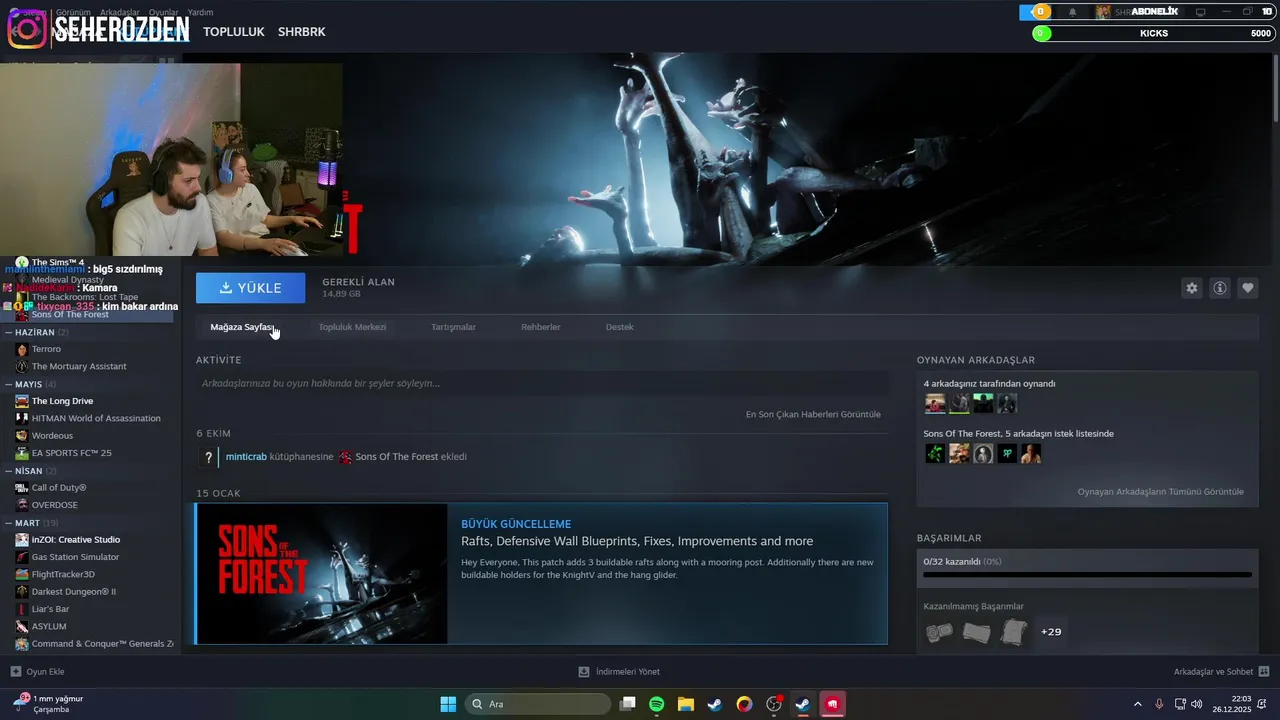The image size is (1280, 720).
Task: Click the Oyun Ekle button
Action: point(37,672)
